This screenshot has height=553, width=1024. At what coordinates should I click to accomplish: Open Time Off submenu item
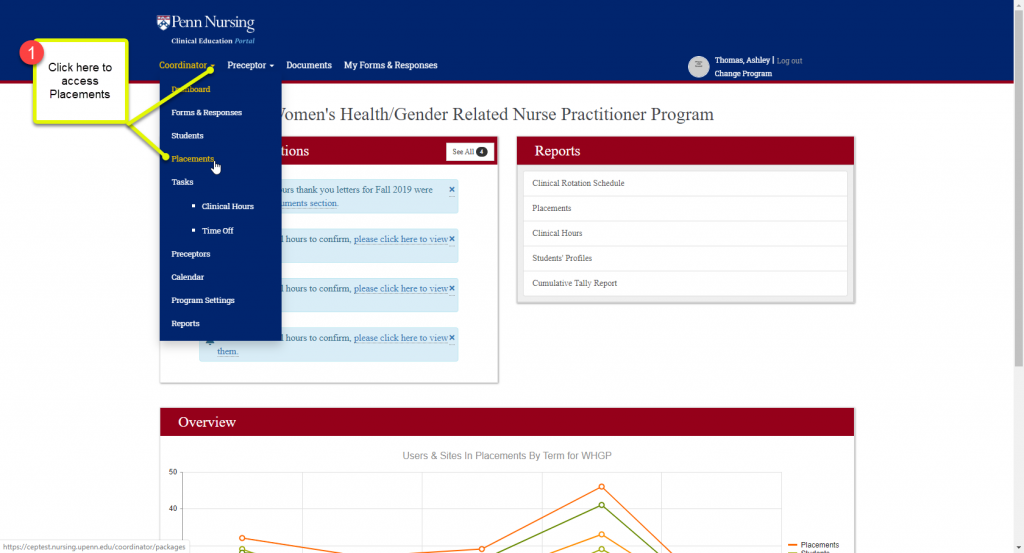tap(217, 230)
